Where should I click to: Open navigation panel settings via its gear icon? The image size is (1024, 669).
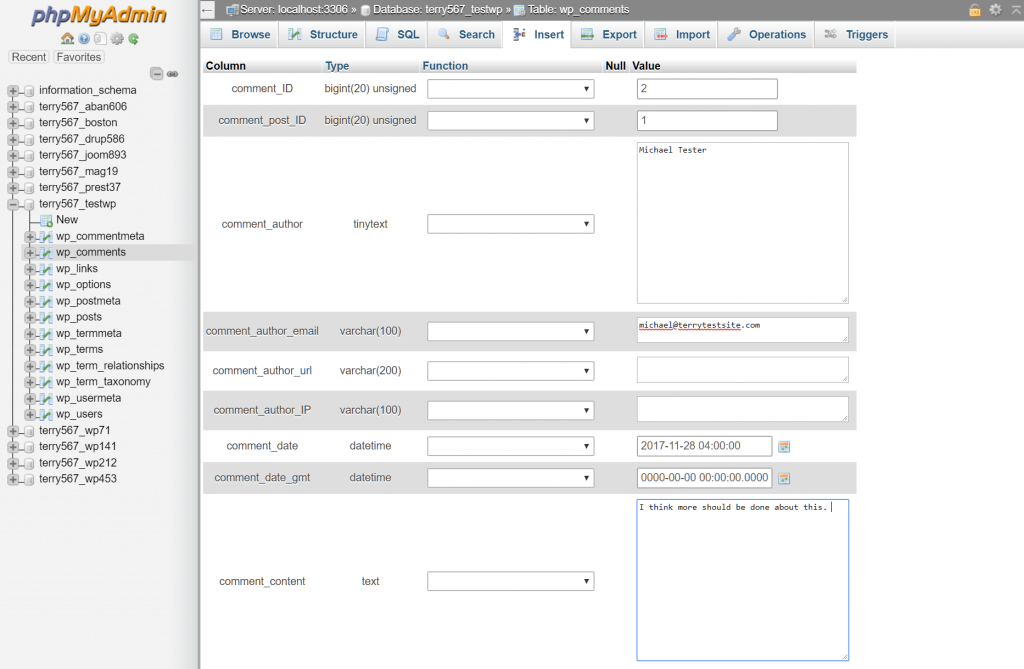[116, 38]
